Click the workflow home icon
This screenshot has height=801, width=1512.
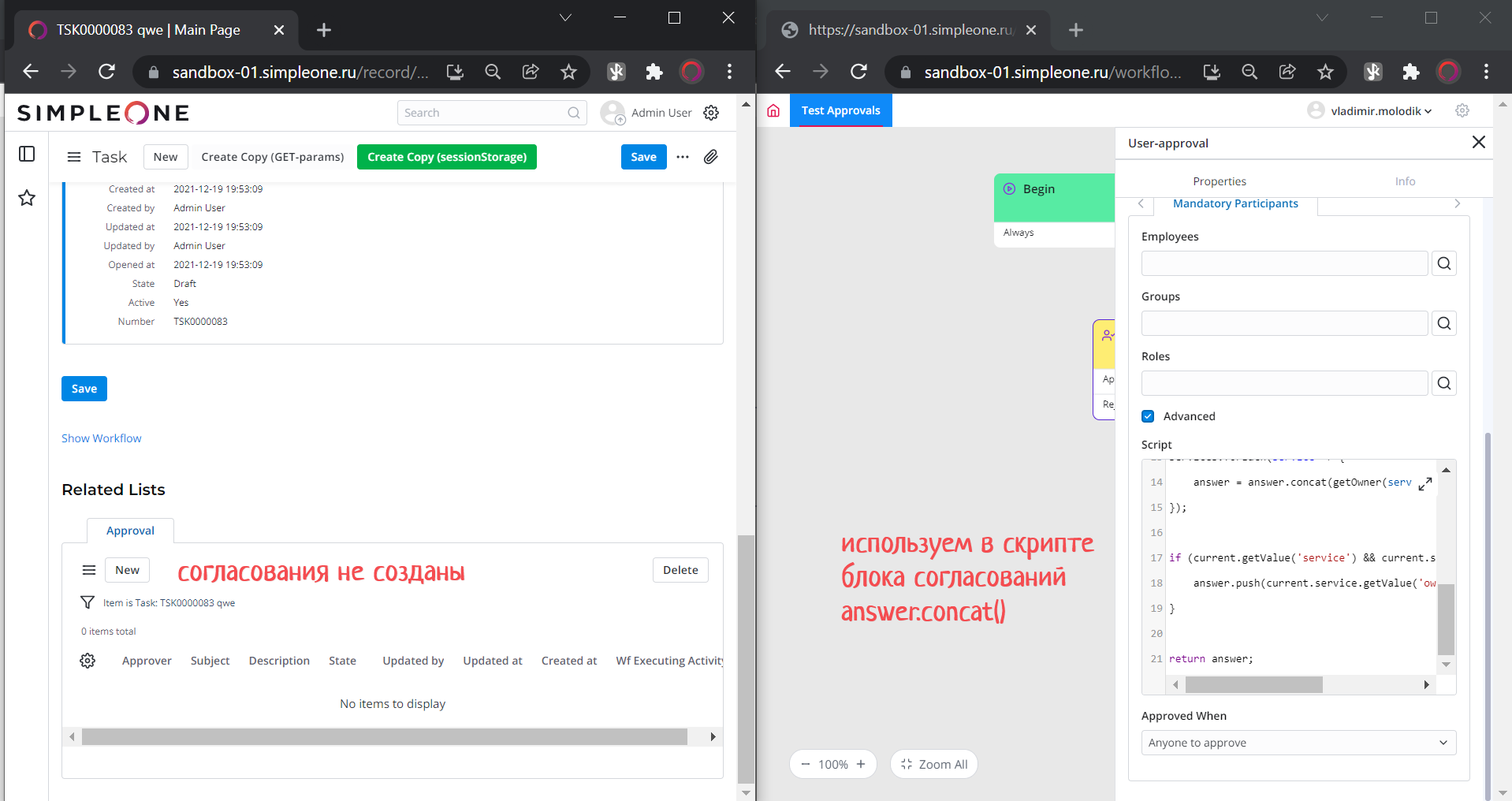(x=773, y=110)
